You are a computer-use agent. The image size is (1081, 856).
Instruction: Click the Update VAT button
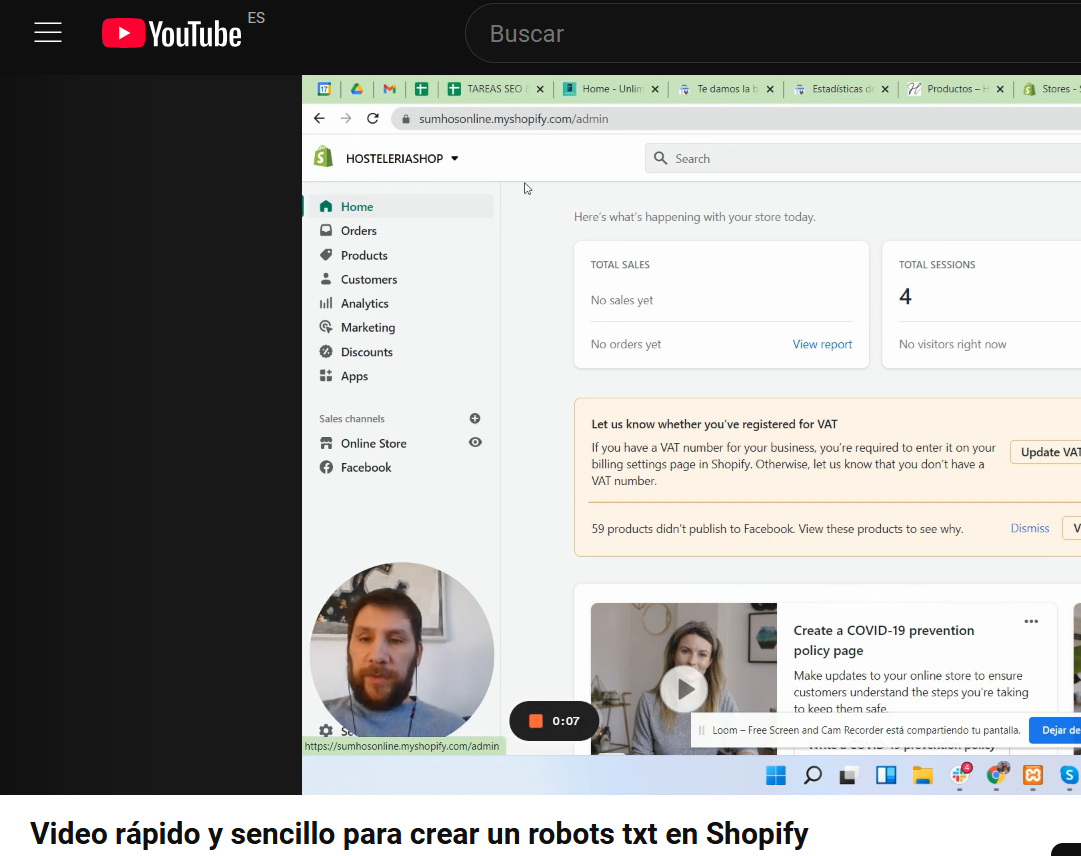(x=1046, y=452)
